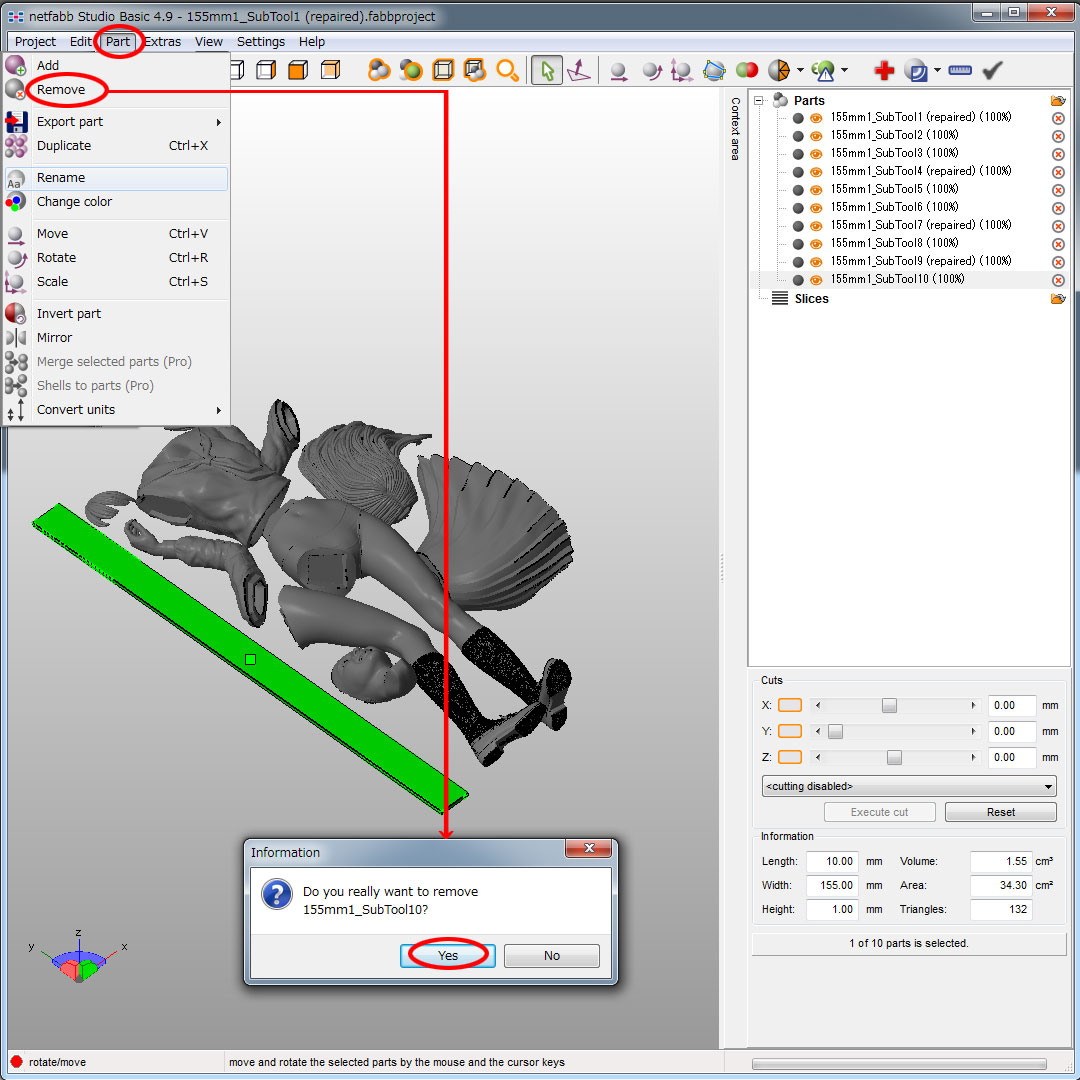This screenshot has width=1080, height=1080.
Task: Click the magnifier zoom selection icon
Action: click(x=508, y=70)
